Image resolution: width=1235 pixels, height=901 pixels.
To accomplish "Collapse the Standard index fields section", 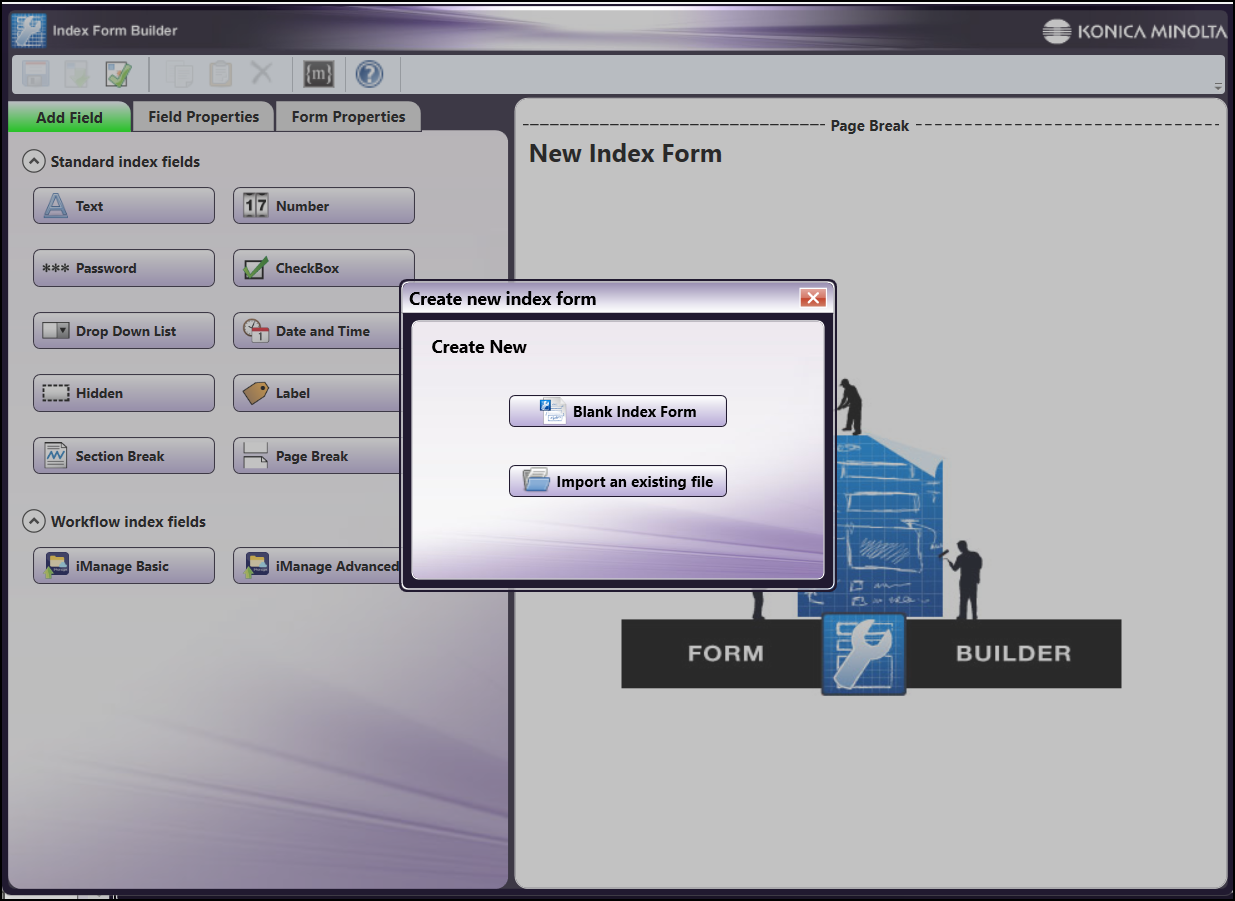I will 34,160.
